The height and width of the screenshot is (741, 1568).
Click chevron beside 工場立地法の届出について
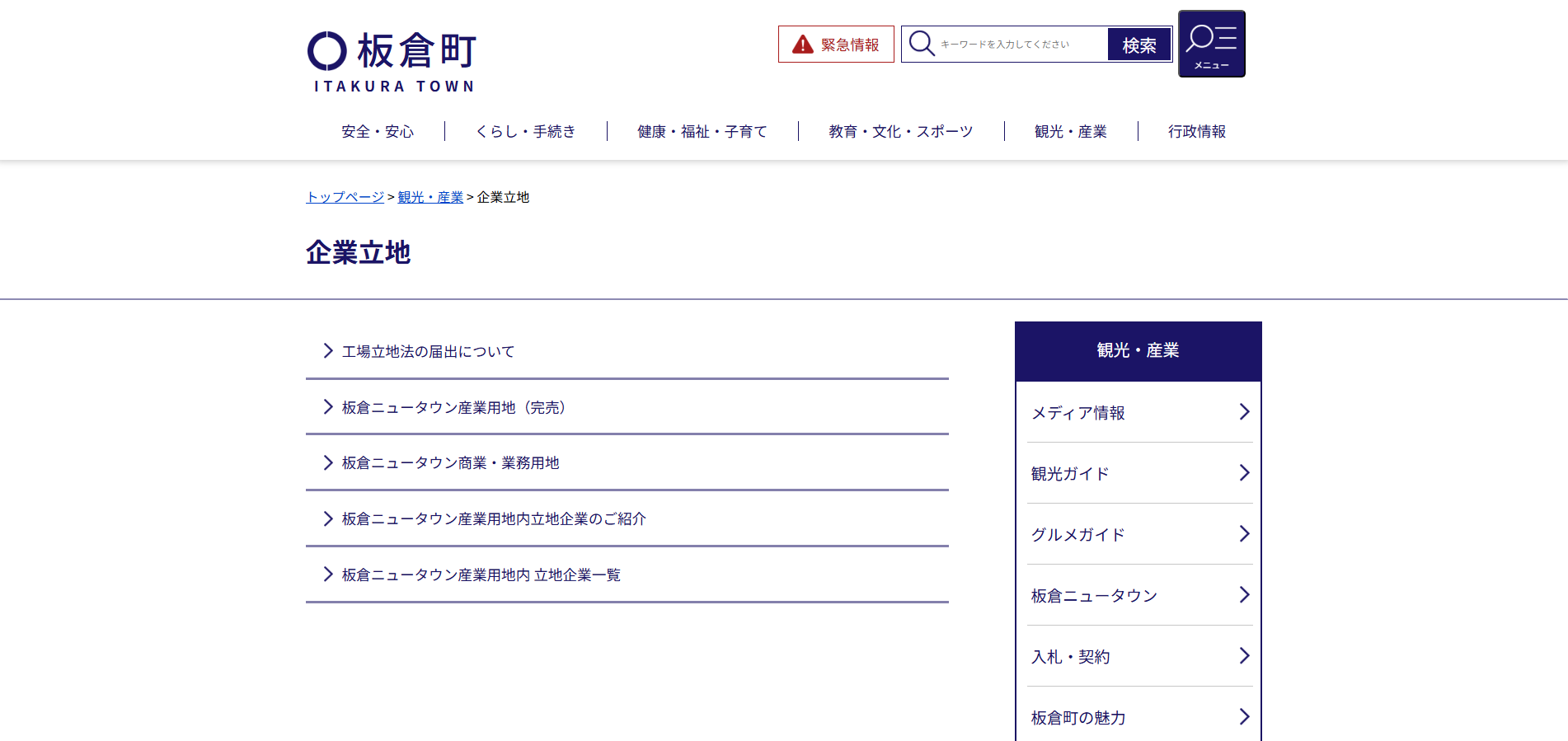[328, 351]
